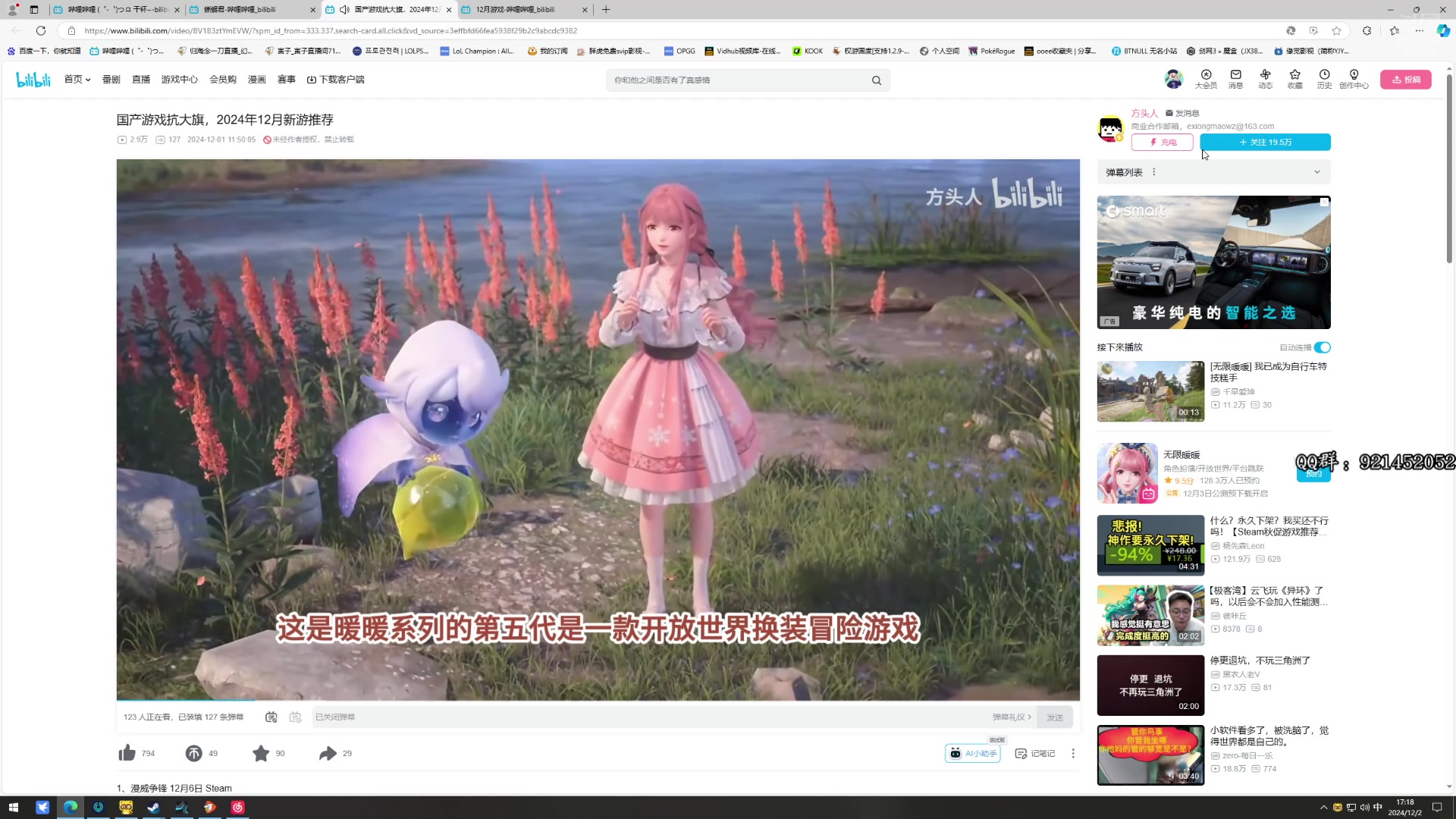Image resolution: width=1456 pixels, height=819 pixels.
Task: Open the 动态 activity feed icon
Action: click(1265, 79)
